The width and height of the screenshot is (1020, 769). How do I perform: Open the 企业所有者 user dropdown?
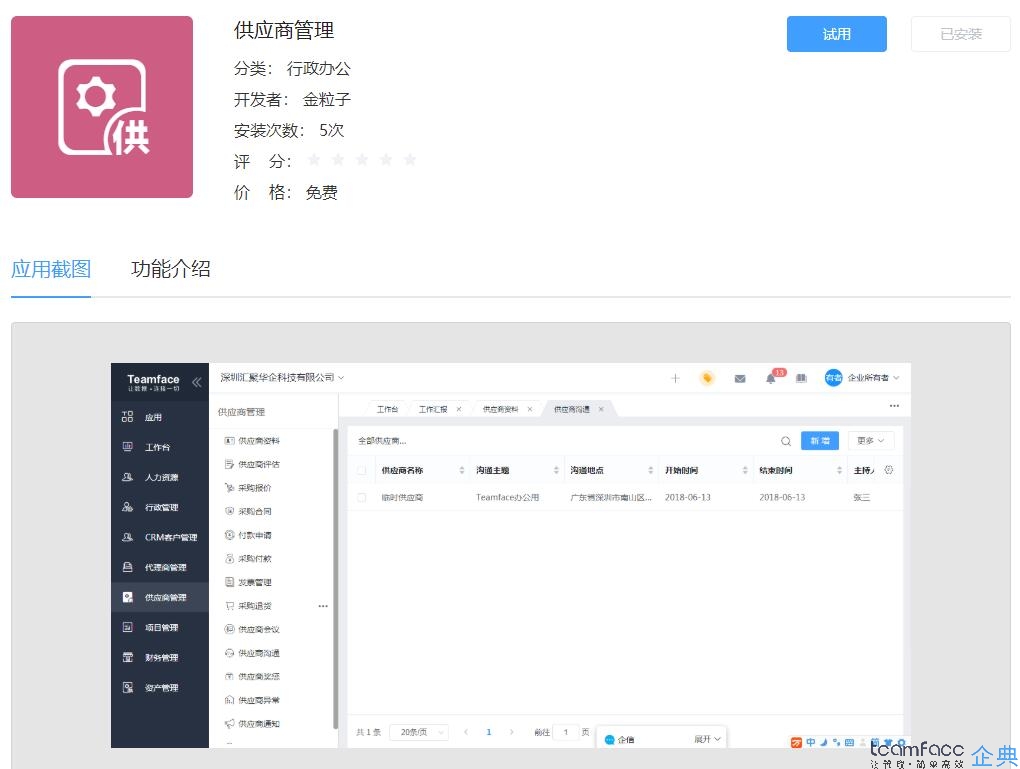[x=873, y=377]
